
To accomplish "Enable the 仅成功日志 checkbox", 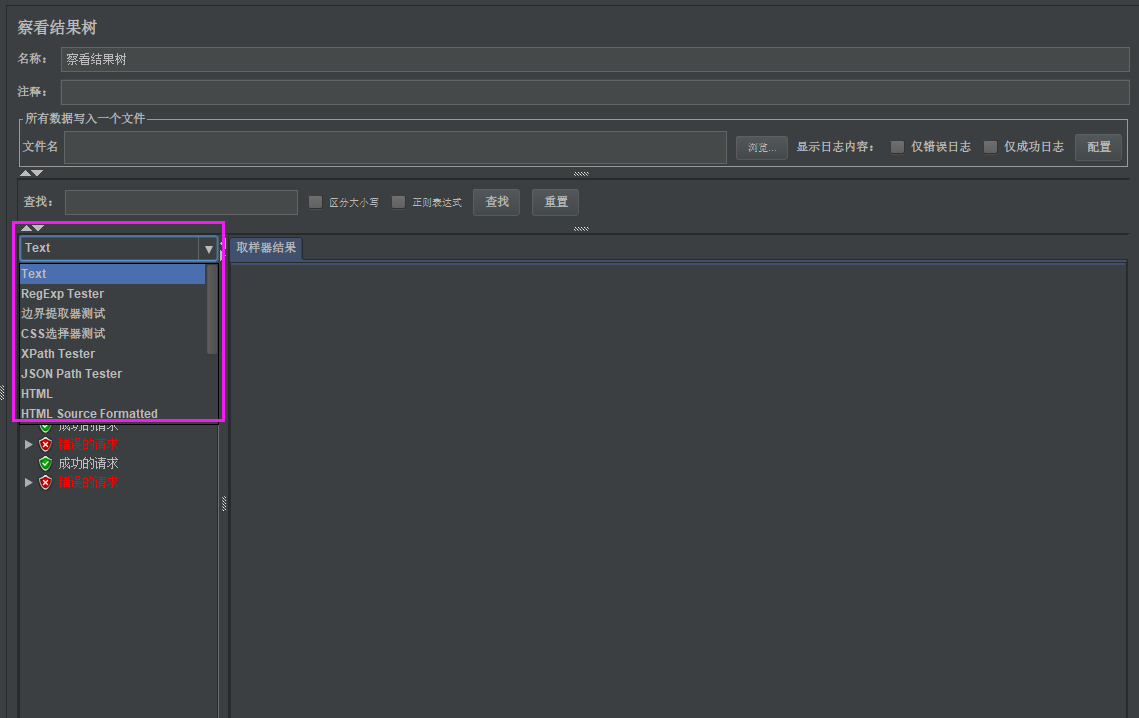I will pyautogui.click(x=988, y=146).
